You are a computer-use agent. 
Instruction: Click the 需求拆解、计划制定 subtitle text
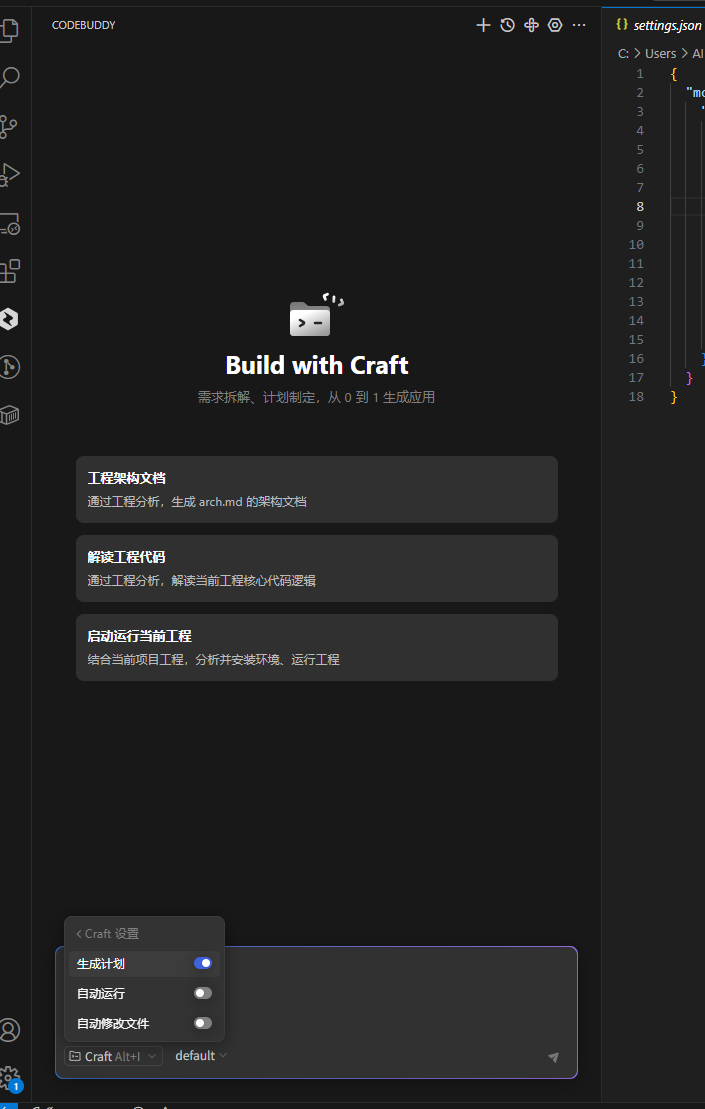[x=316, y=397]
